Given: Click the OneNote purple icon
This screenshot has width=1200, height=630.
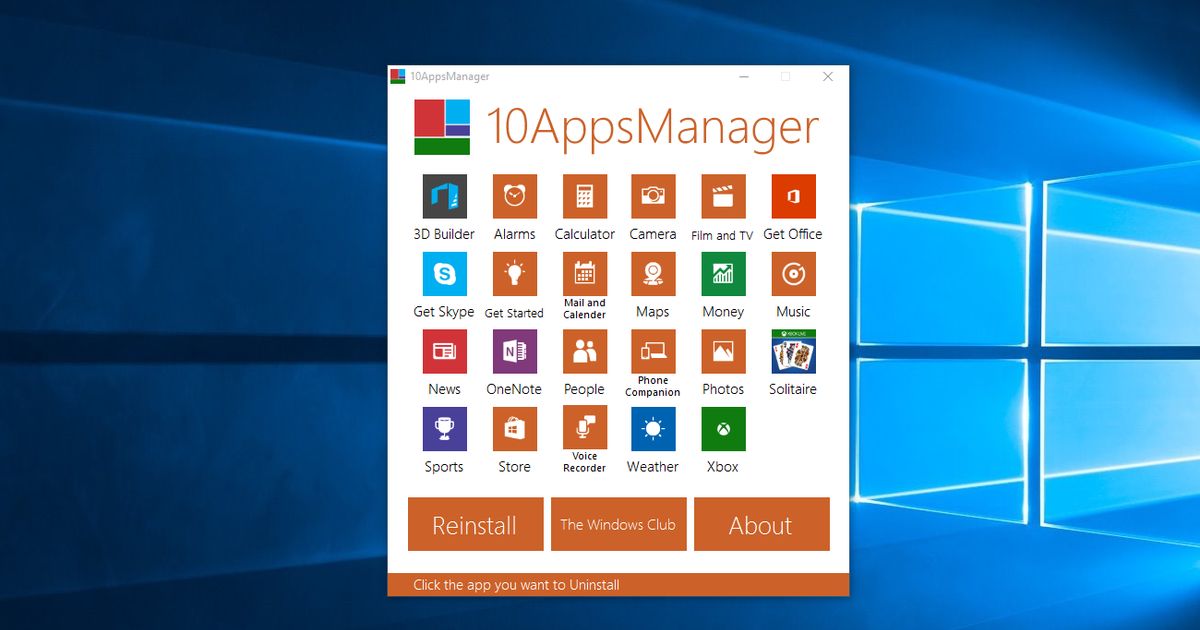Looking at the screenshot, I should 515,351.
